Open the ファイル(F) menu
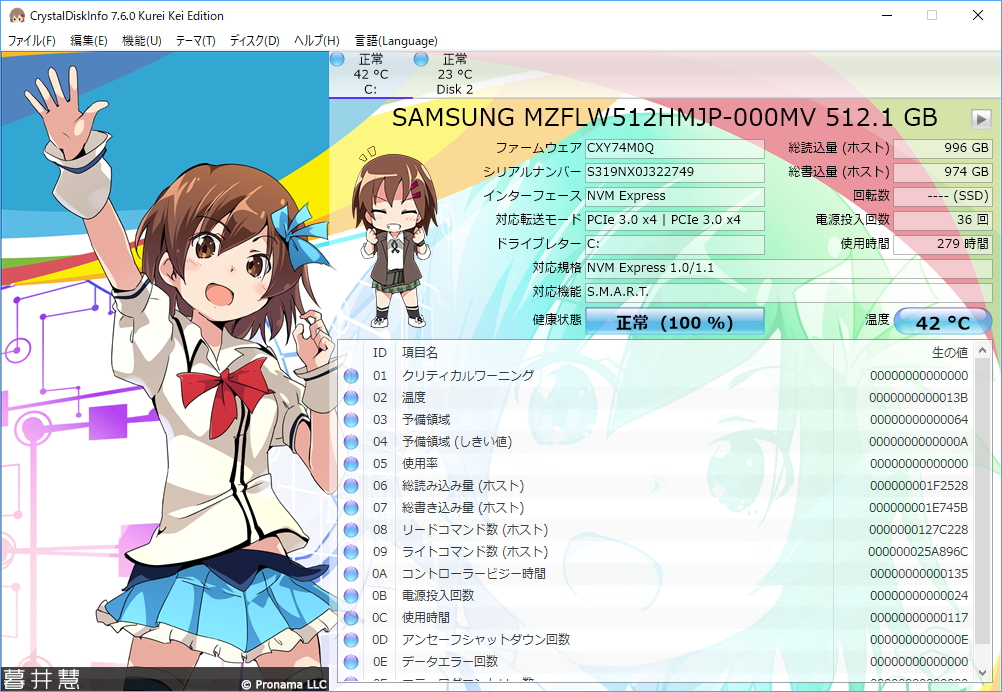This screenshot has width=1002, height=692. (x=31, y=41)
